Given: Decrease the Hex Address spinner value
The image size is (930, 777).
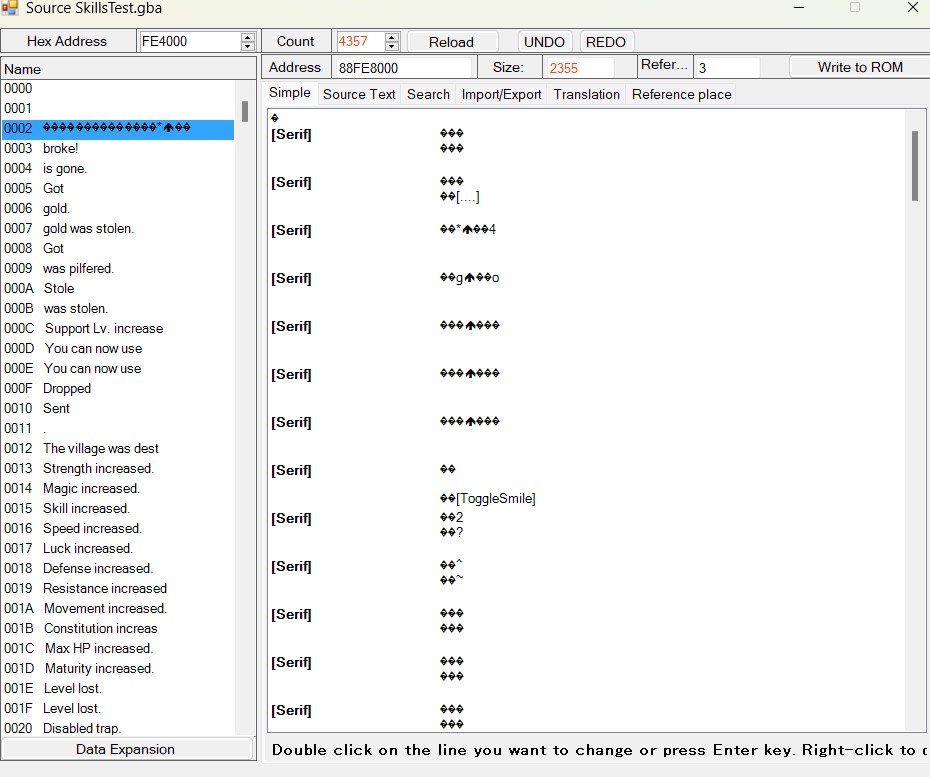Looking at the screenshot, I should click(247, 46).
